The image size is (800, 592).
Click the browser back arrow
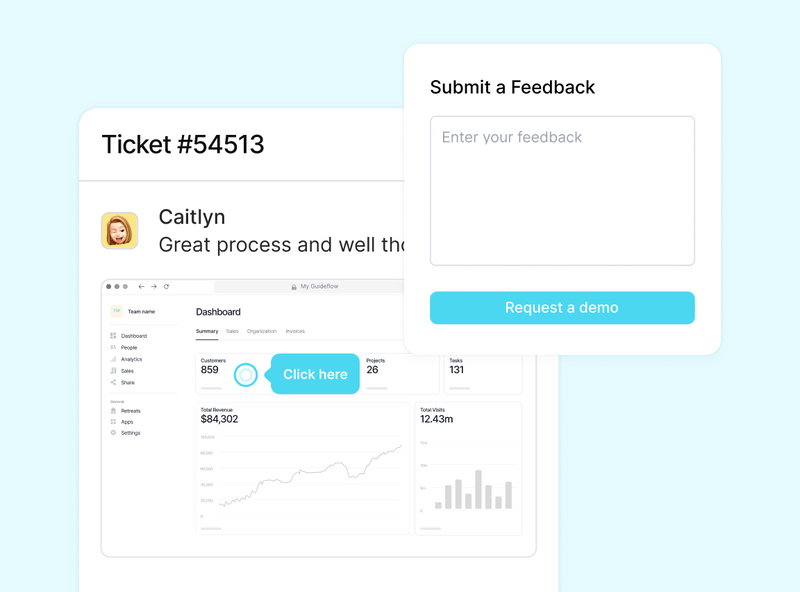pos(140,286)
